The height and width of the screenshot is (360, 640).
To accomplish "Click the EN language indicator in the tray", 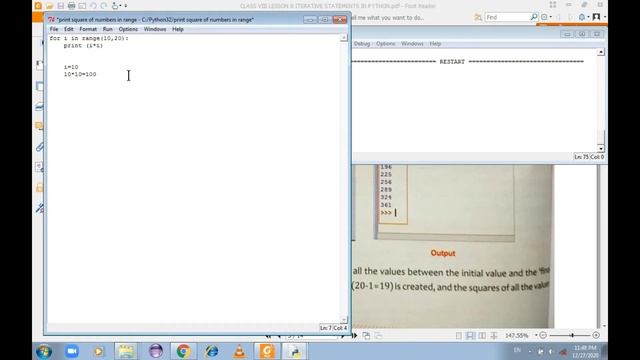I will click(517, 350).
